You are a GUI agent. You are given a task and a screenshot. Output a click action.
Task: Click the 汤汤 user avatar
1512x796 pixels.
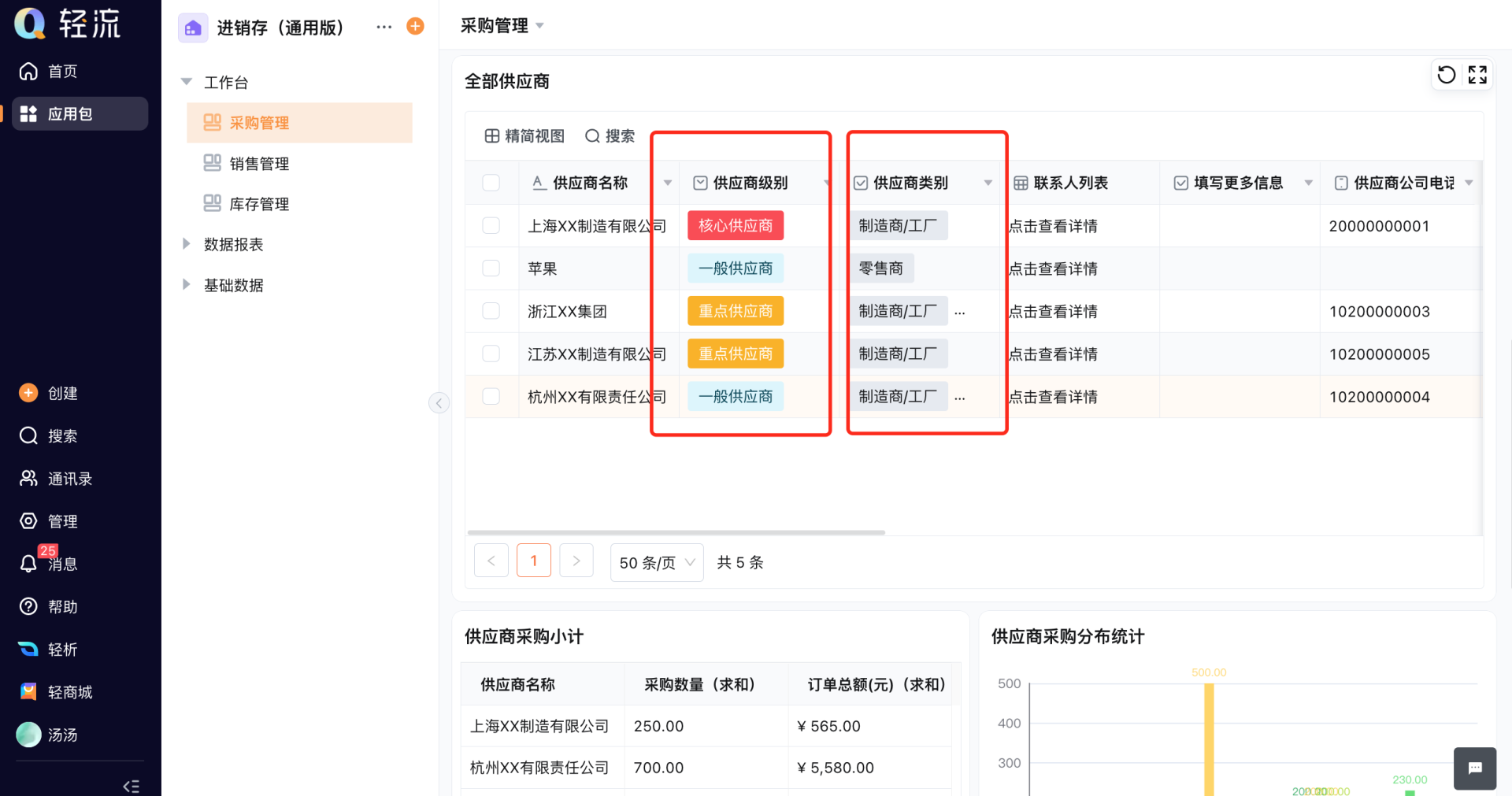pyautogui.click(x=28, y=735)
